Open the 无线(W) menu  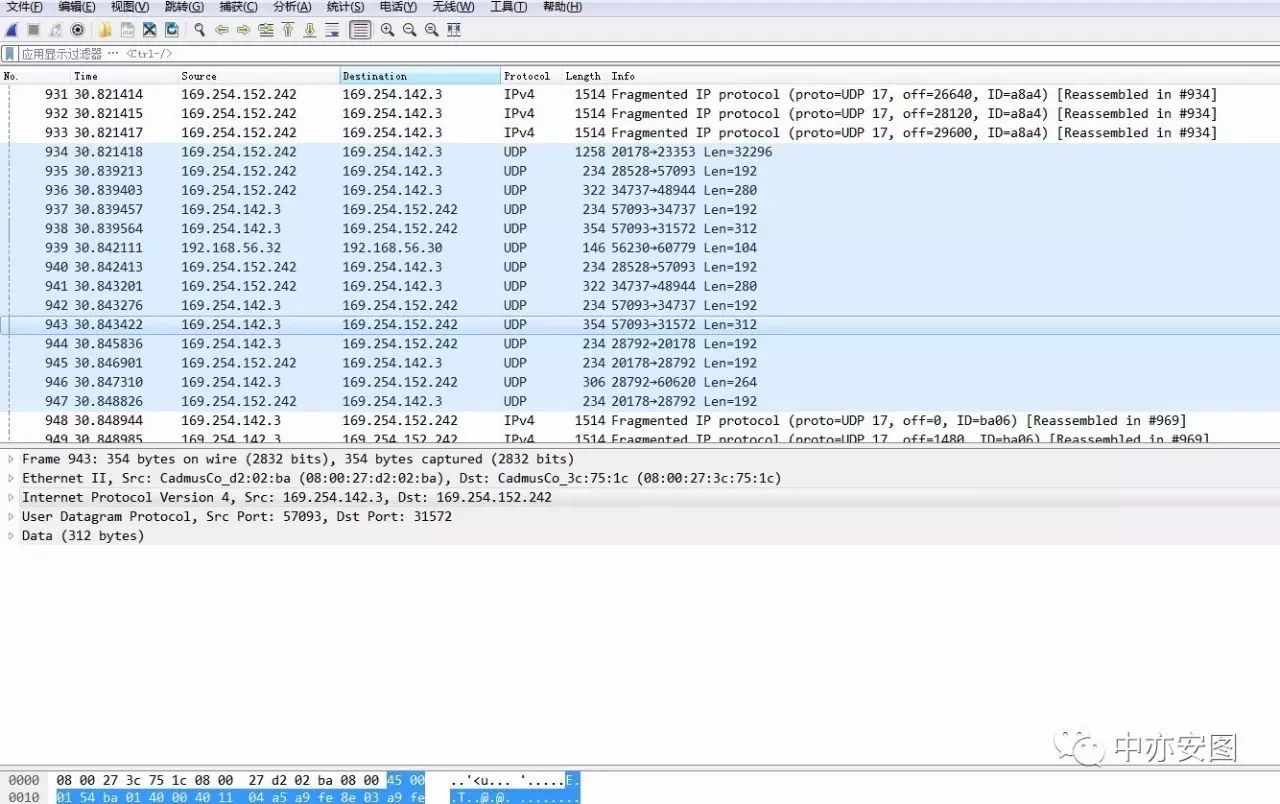coord(453,7)
